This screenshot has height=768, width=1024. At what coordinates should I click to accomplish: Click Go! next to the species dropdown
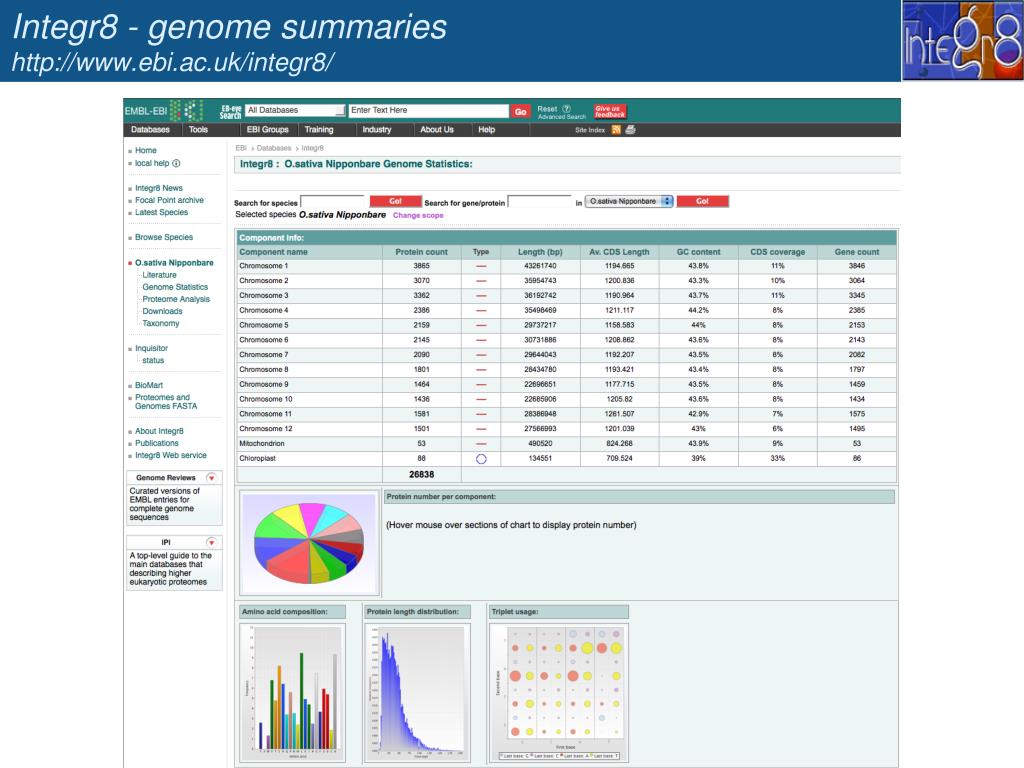pyautogui.click(x=702, y=201)
